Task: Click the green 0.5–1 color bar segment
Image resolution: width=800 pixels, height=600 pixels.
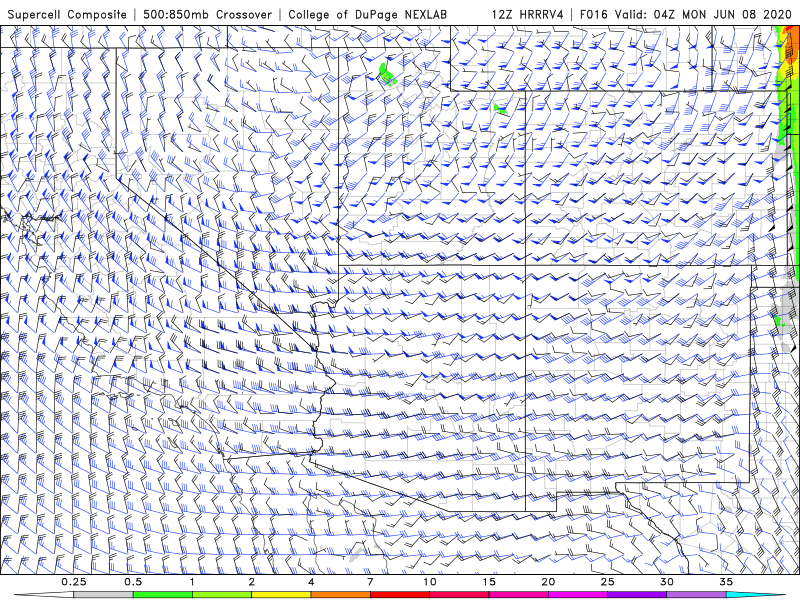Action: (x=163, y=595)
